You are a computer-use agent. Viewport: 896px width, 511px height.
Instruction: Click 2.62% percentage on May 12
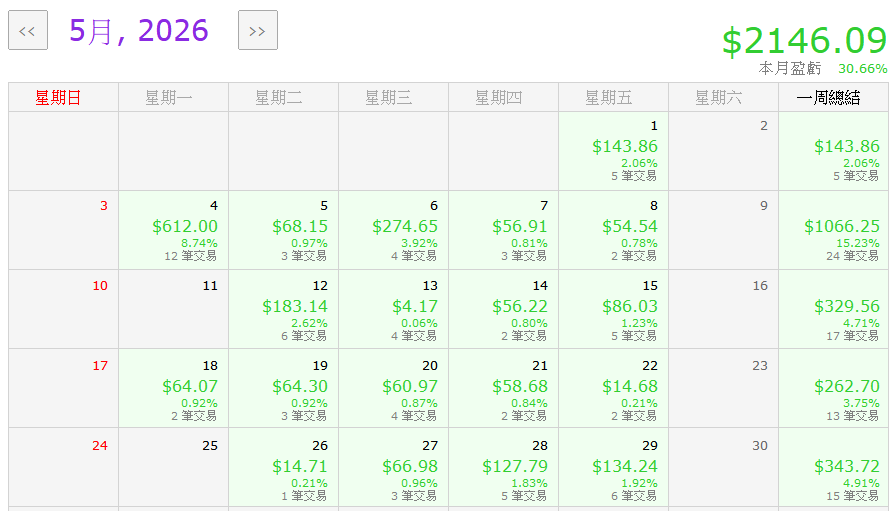click(309, 324)
